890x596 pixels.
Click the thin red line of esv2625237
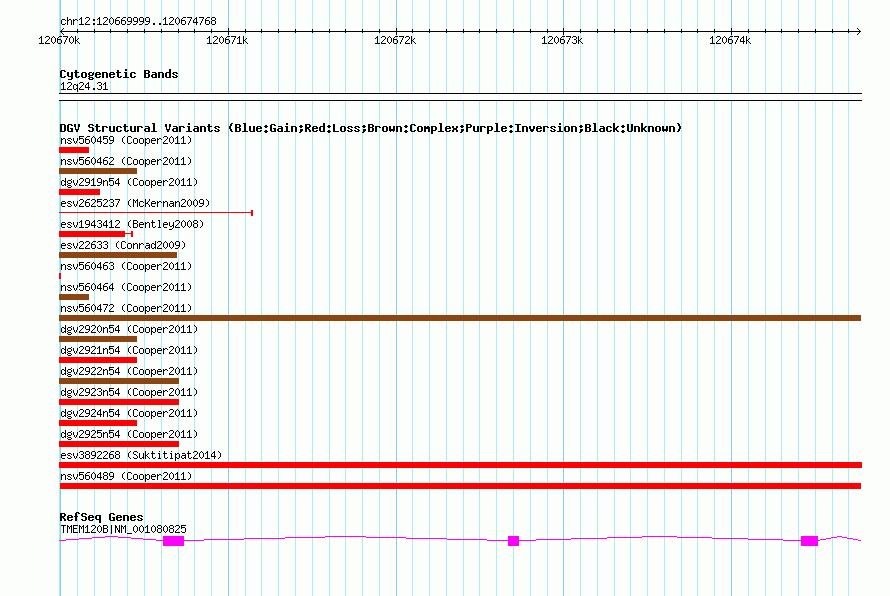coord(156,213)
